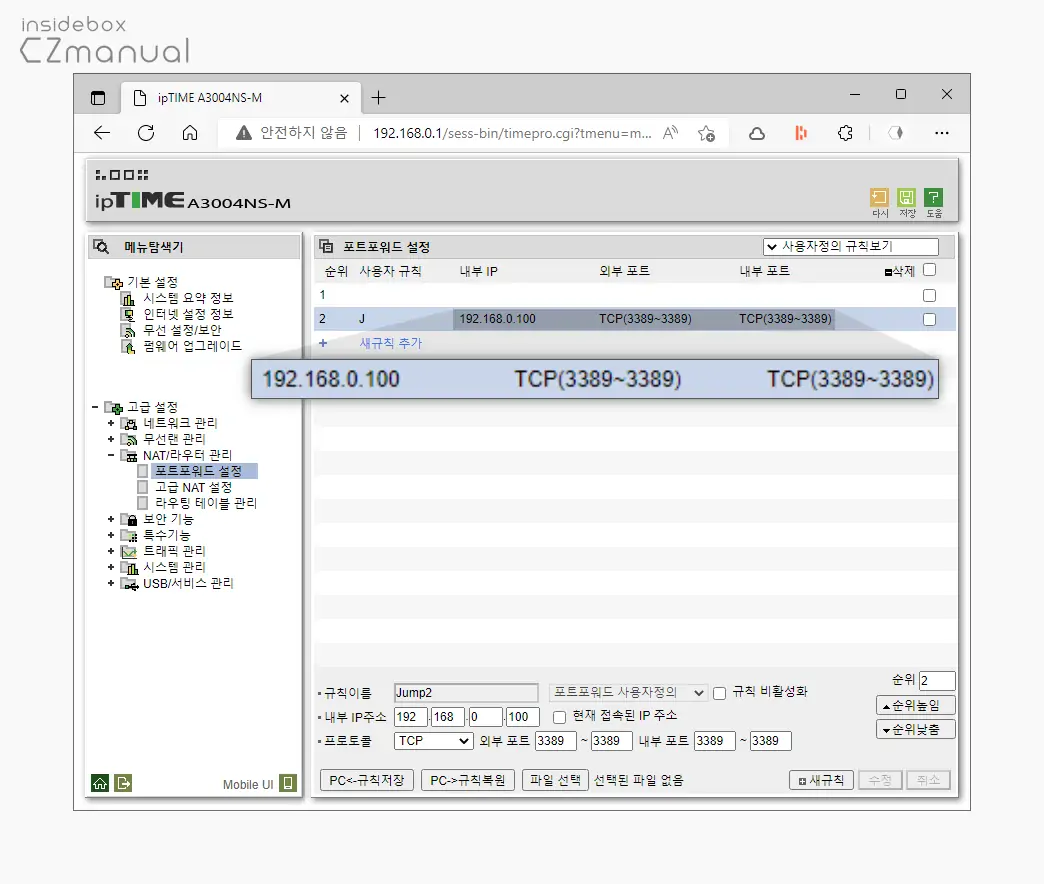Expand the 특수기능 node
The image size is (1044, 884).
click(x=111, y=535)
